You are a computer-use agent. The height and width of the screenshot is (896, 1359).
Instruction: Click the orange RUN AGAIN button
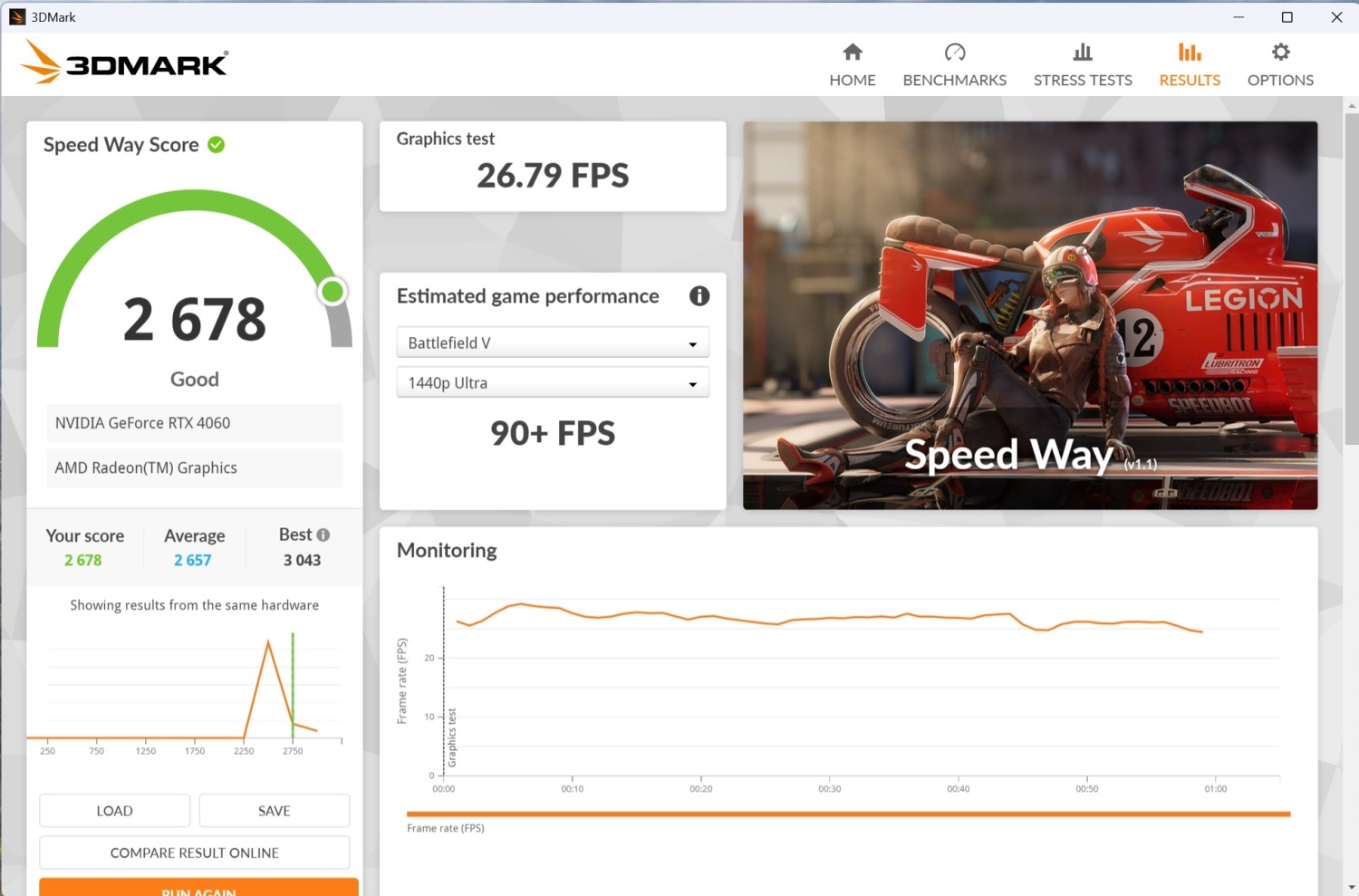(198, 887)
